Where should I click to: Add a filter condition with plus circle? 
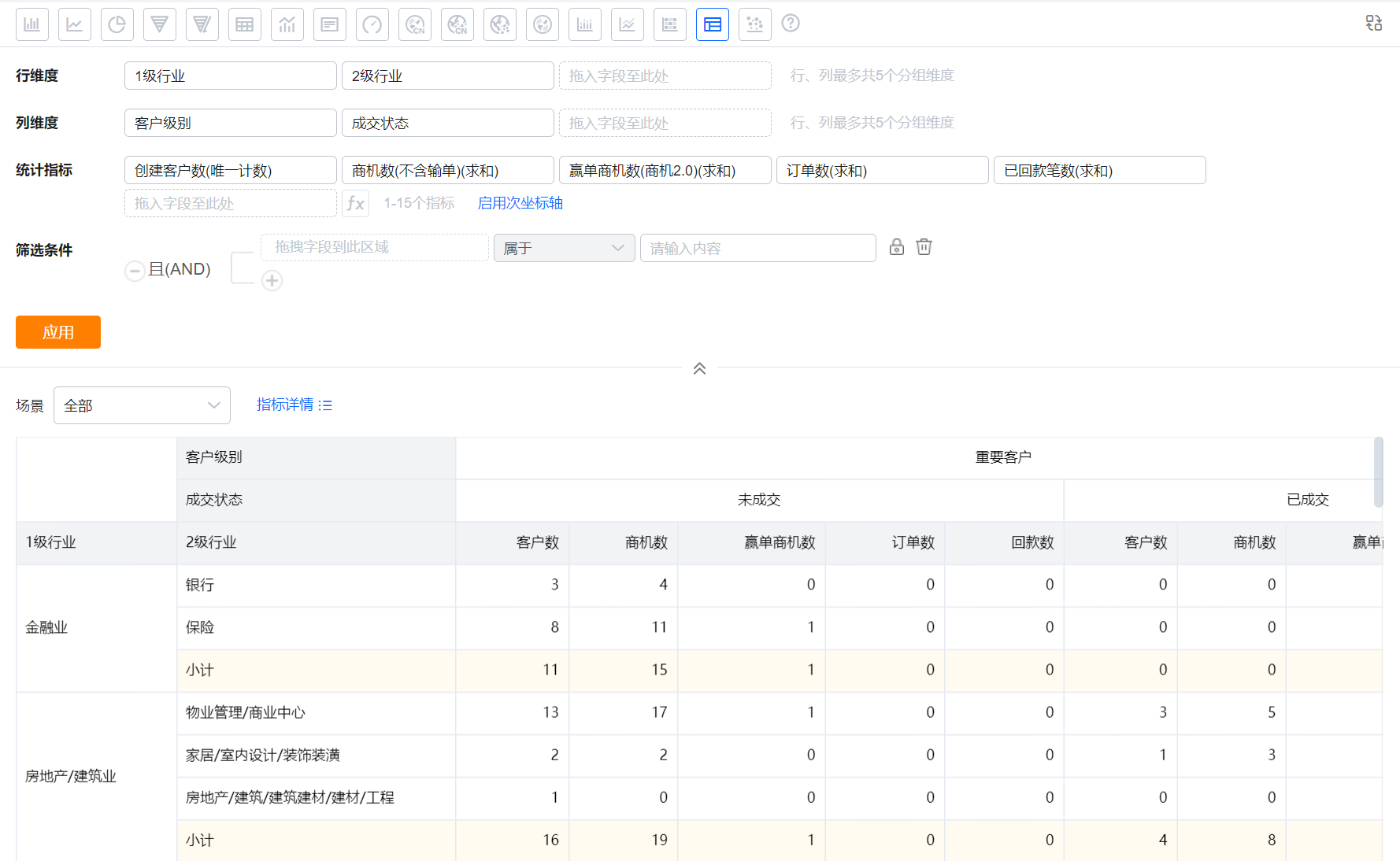click(x=272, y=280)
